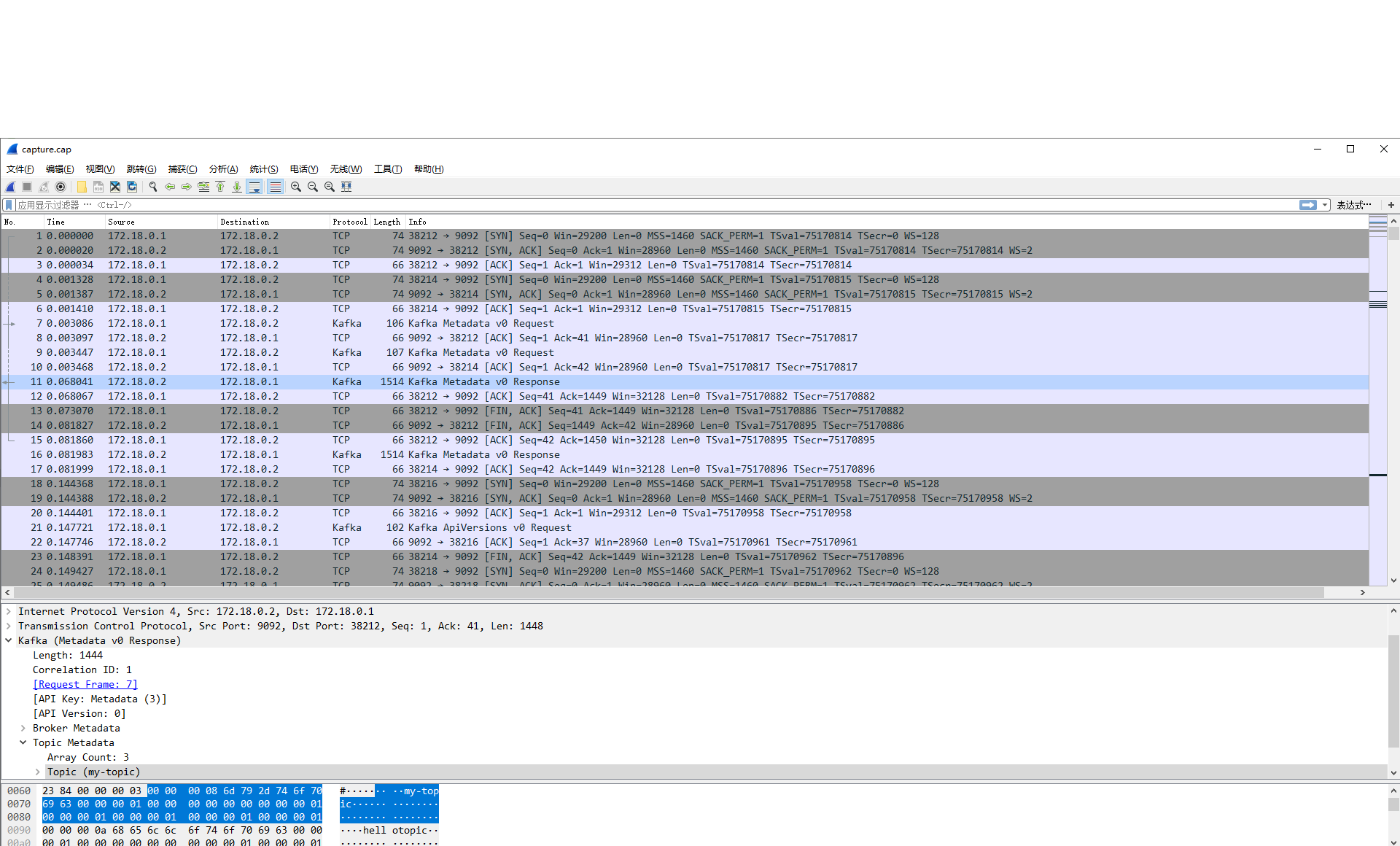Go back with the left green arrow
Image resolution: width=1400 pixels, height=846 pixels.
(170, 187)
